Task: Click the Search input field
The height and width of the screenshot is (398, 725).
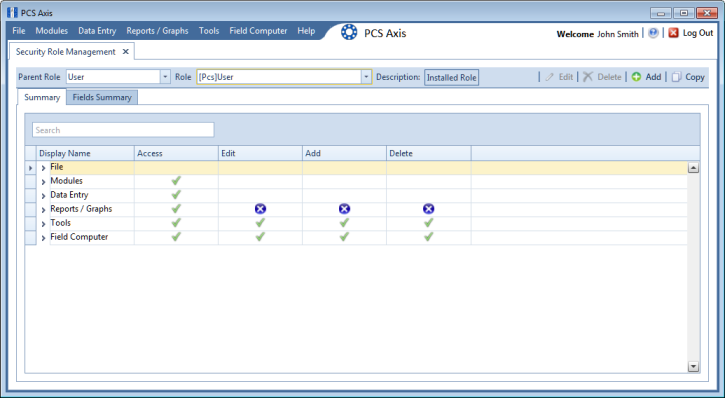Action: pyautogui.click(x=123, y=130)
